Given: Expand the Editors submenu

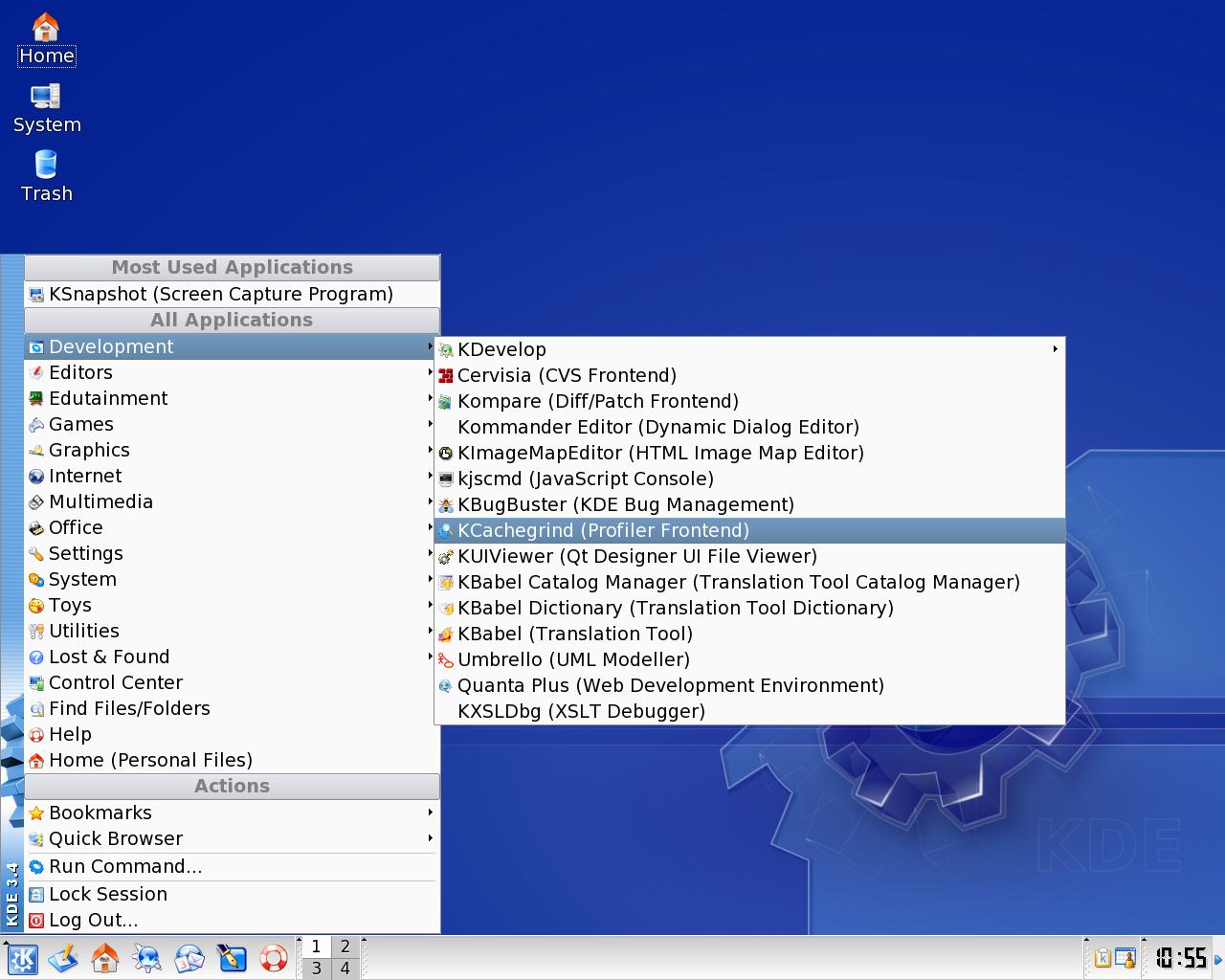Looking at the screenshot, I should 232,372.
